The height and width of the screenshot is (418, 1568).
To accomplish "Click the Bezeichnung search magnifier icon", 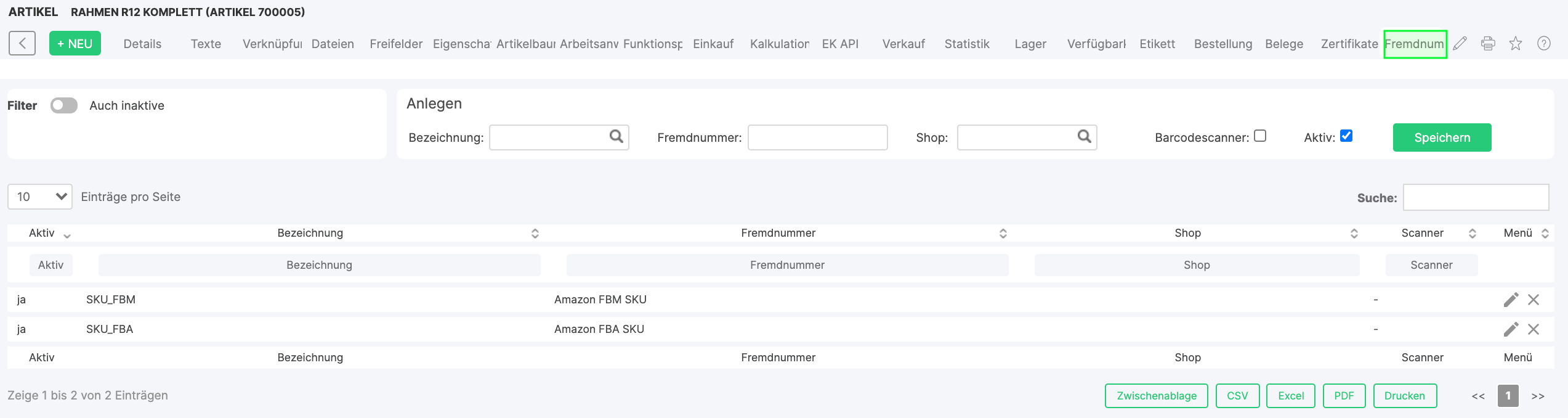I will [x=616, y=136].
